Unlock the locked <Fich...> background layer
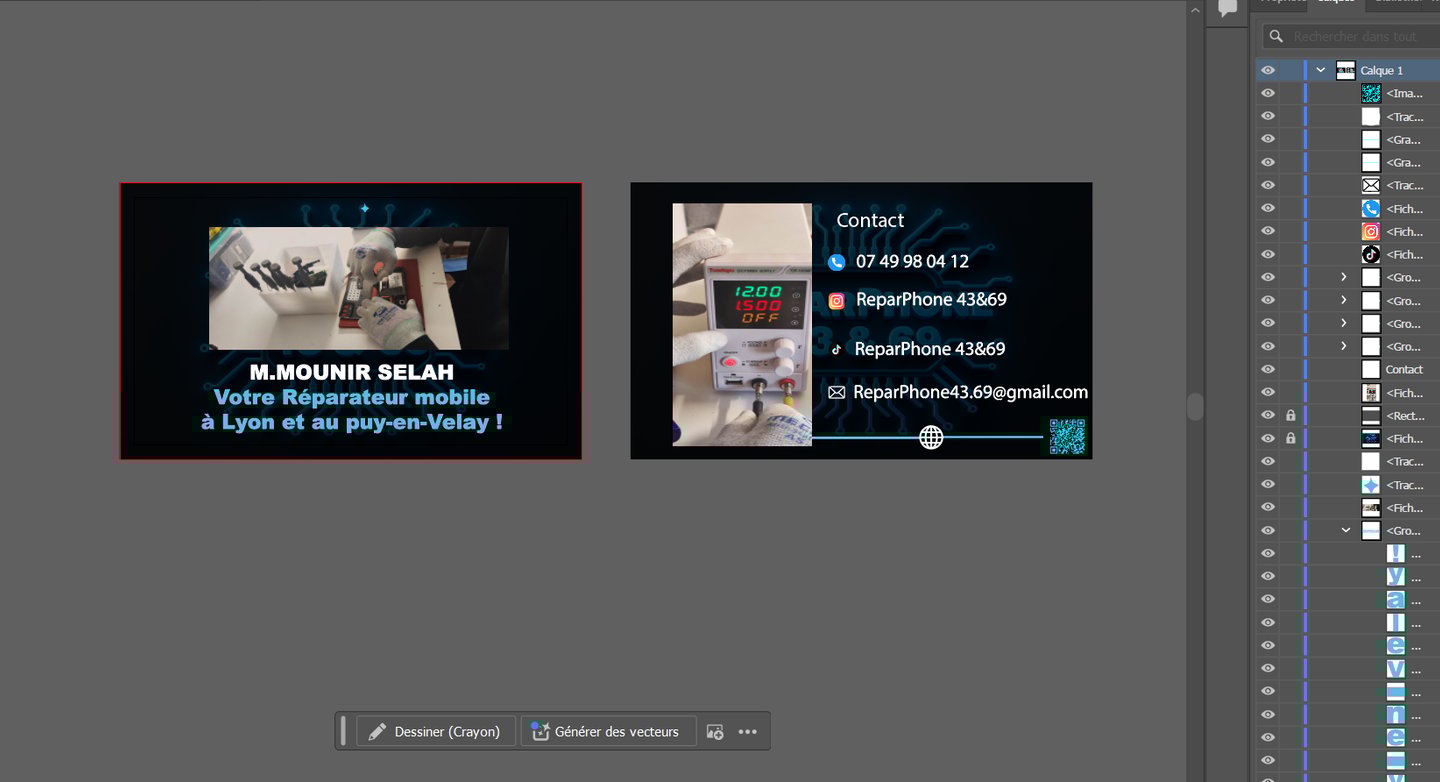The width and height of the screenshot is (1440, 782). pos(1291,438)
